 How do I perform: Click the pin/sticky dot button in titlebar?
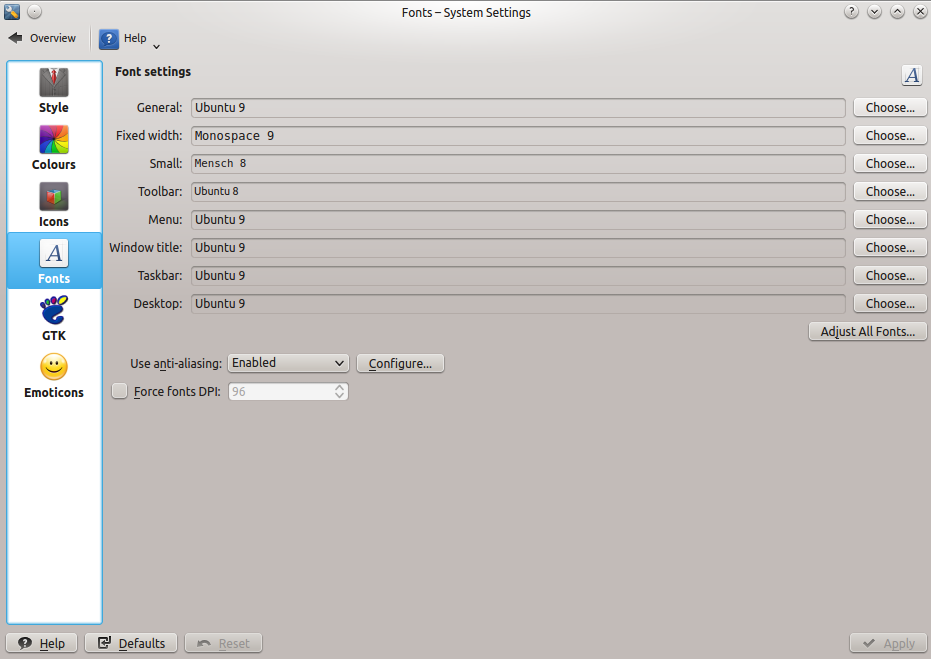[x=34, y=11]
